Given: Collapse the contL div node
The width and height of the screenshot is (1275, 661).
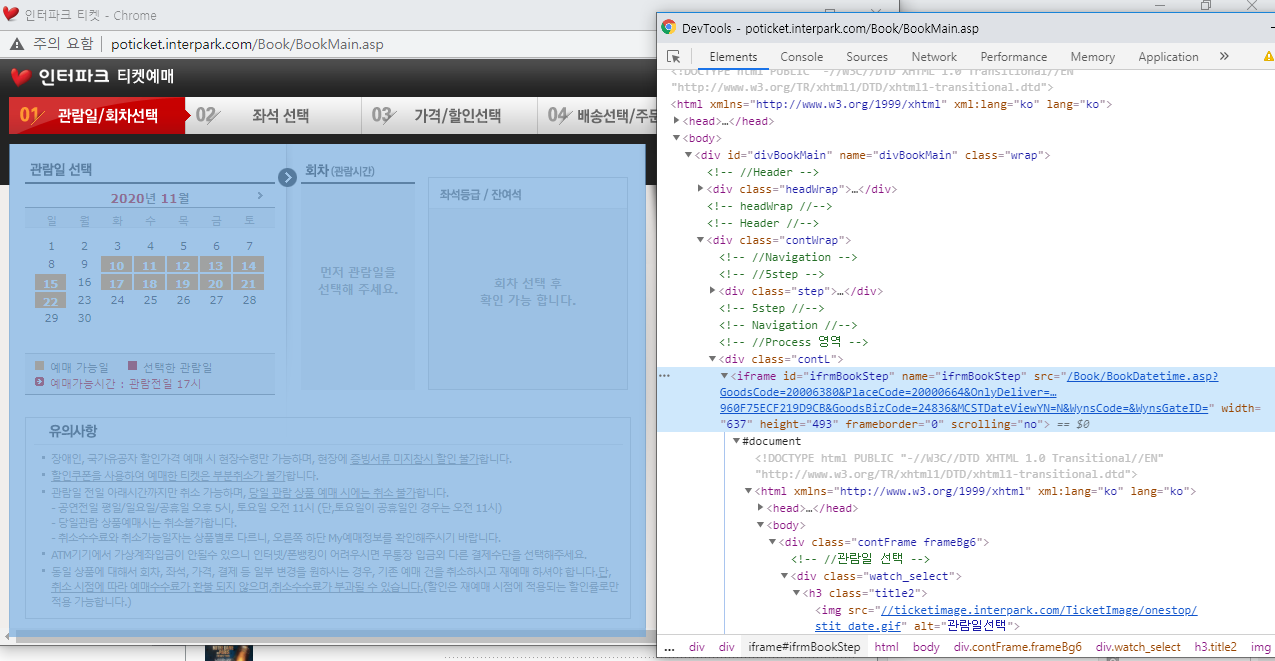Looking at the screenshot, I should (x=713, y=359).
